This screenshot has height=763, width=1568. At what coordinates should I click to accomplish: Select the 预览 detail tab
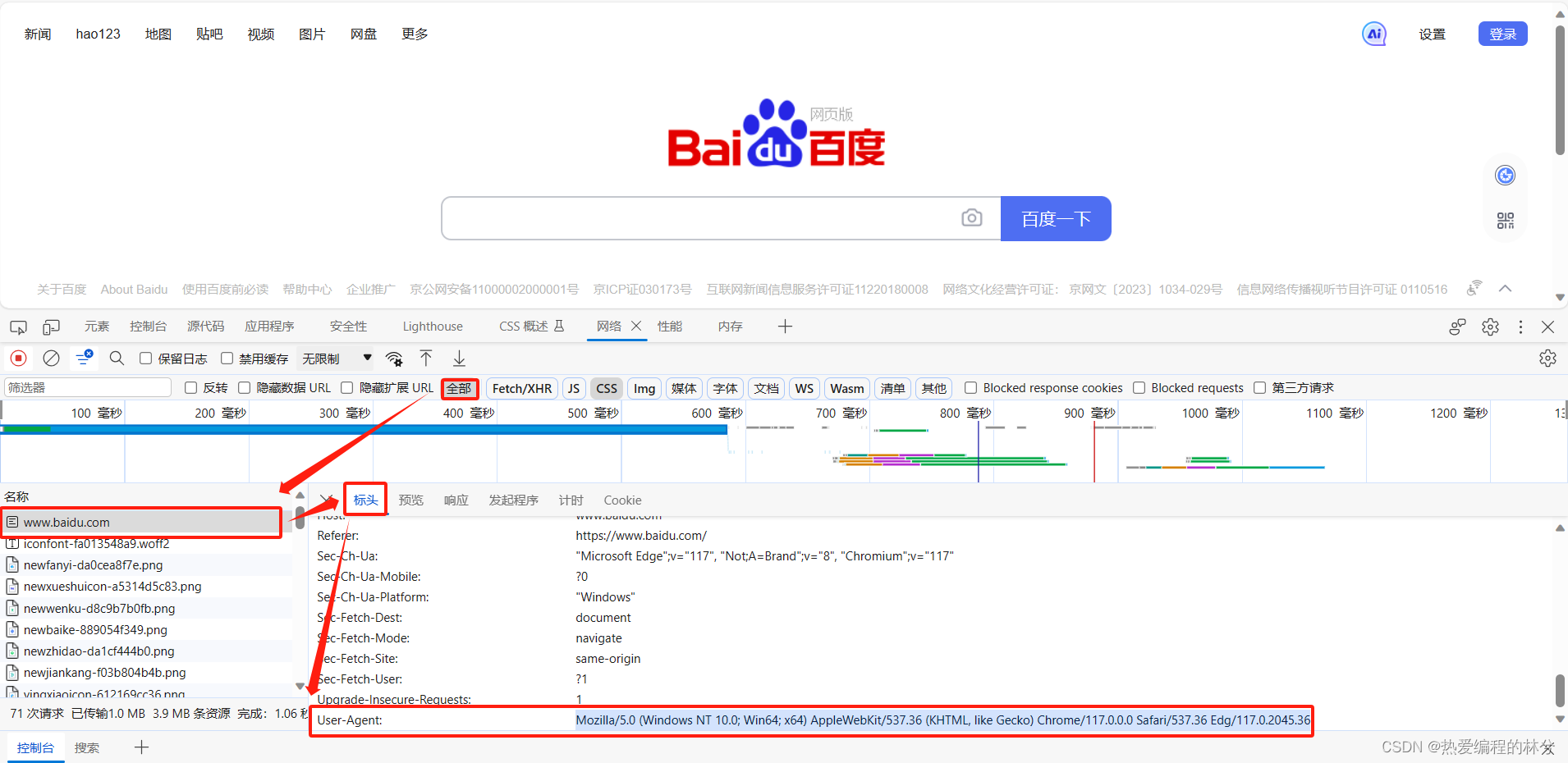tap(410, 500)
